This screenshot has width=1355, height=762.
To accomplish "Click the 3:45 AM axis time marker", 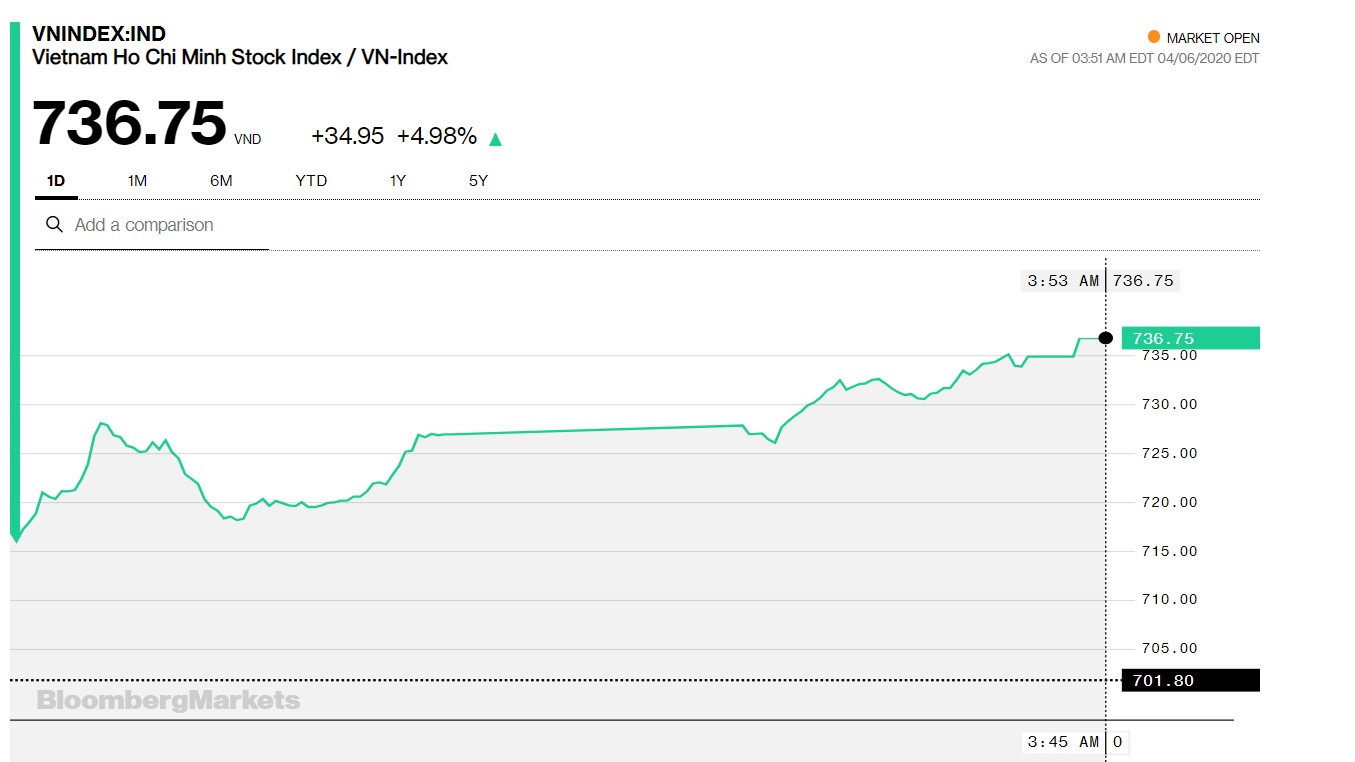I will pos(1062,742).
